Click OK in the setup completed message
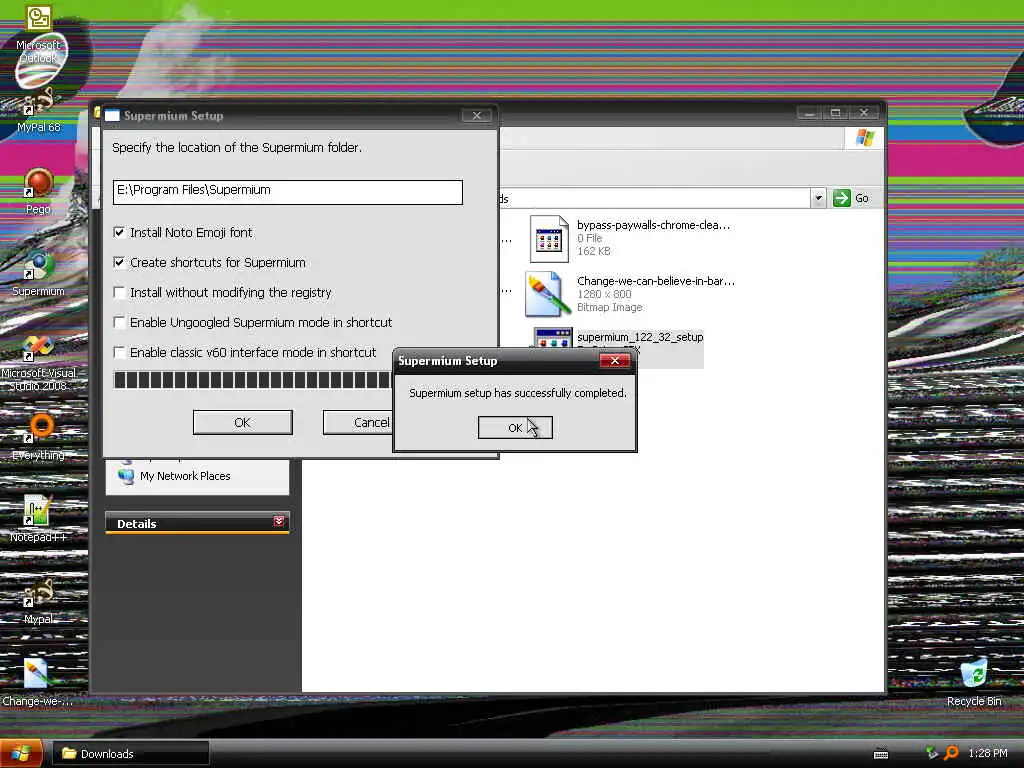1024x768 pixels. 515,428
